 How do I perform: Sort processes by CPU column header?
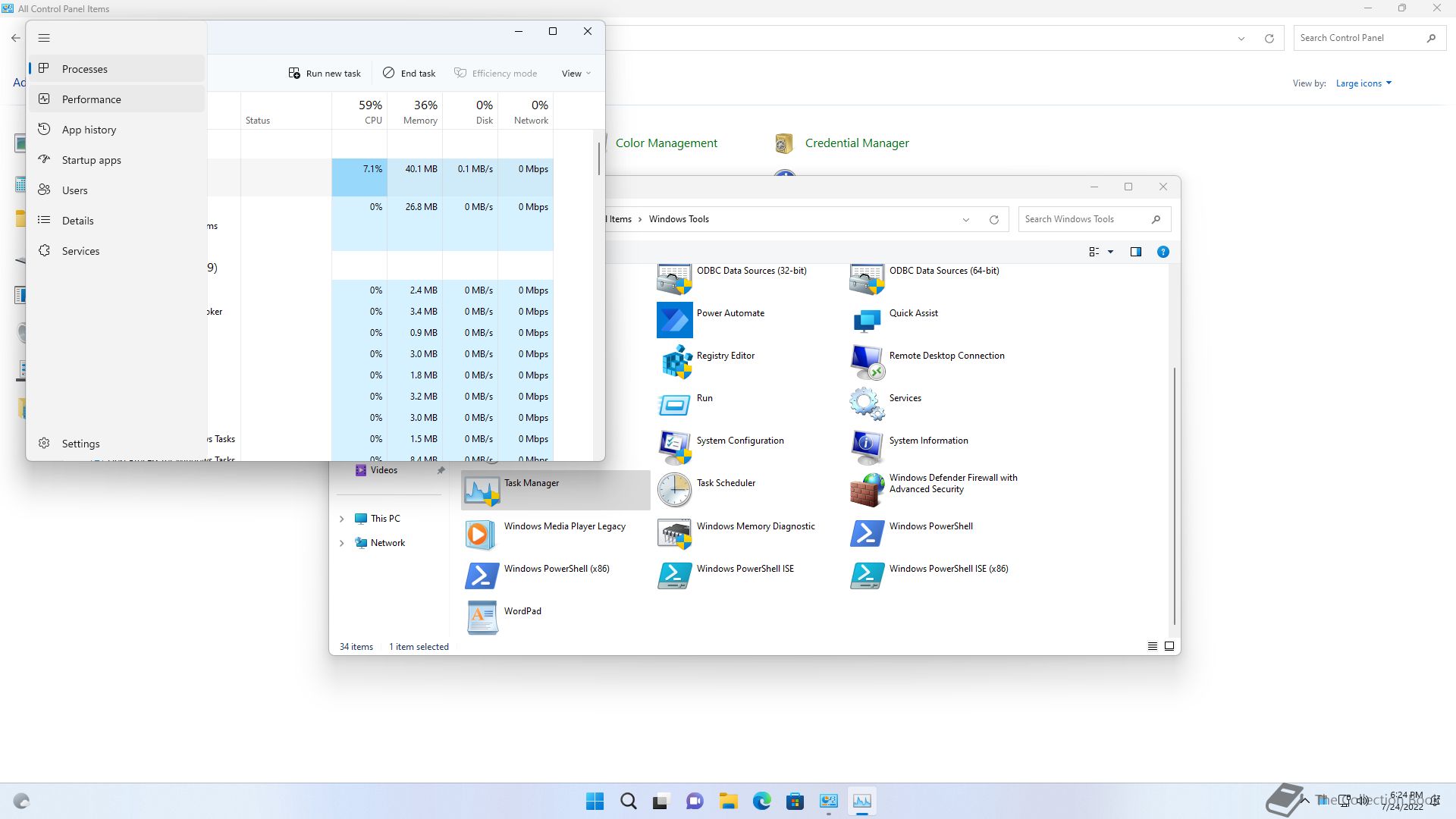pos(359,111)
